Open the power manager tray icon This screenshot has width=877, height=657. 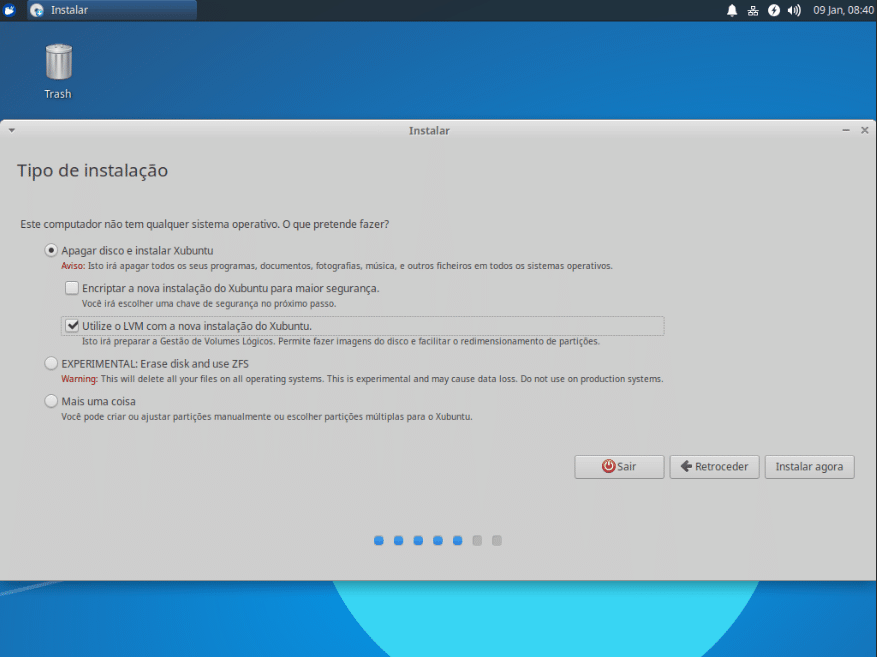[x=774, y=10]
